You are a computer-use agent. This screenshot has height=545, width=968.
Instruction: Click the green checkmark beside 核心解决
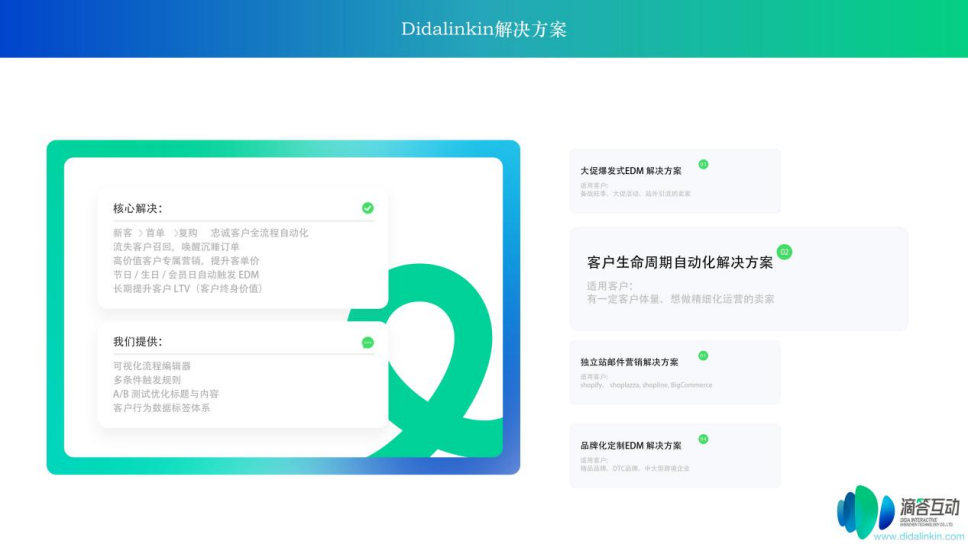367,208
